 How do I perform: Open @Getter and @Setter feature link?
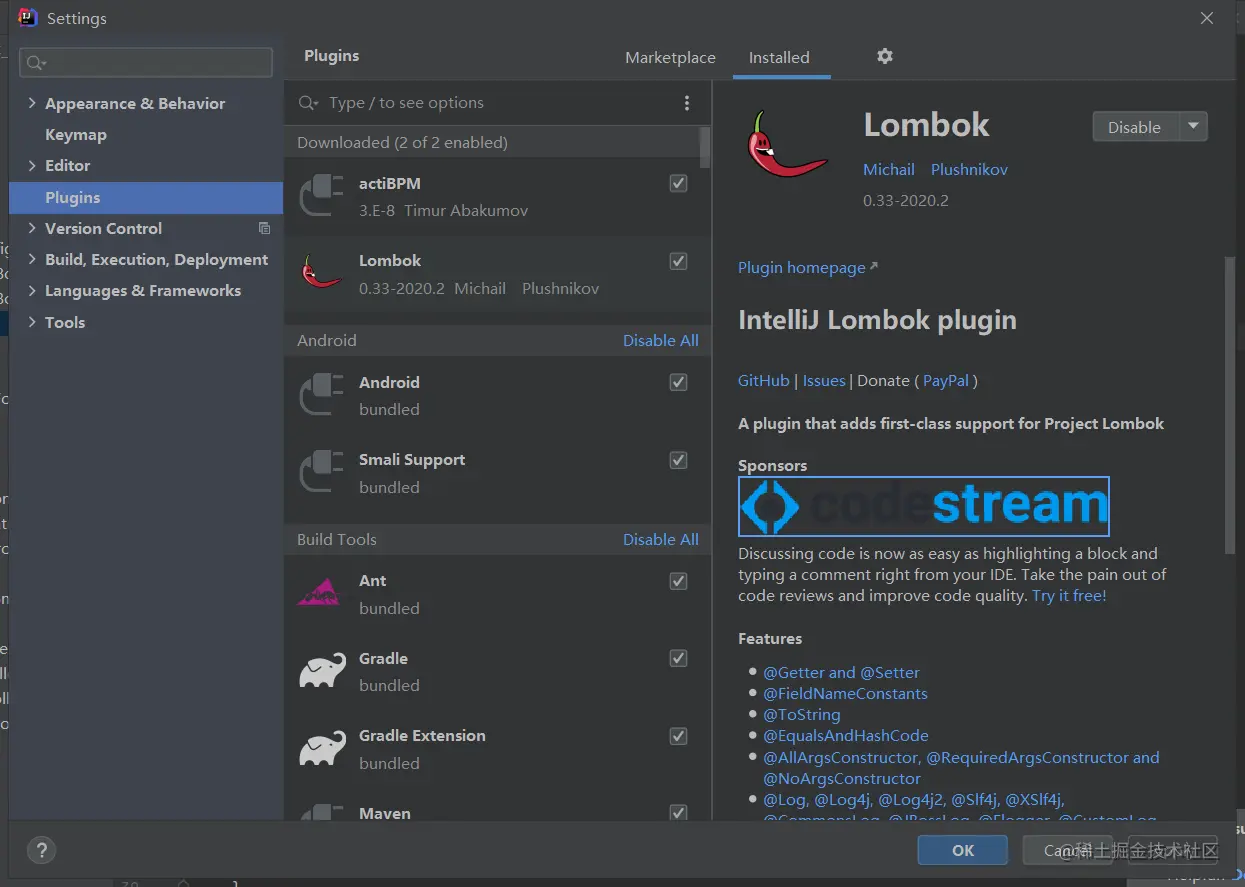(841, 672)
